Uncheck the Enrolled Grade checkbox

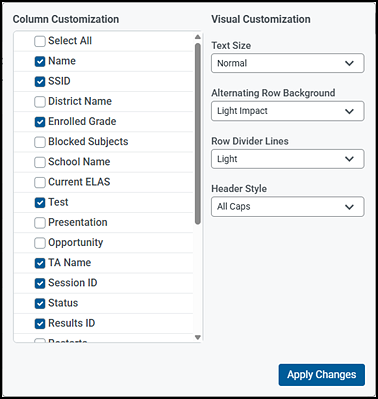[40, 122]
